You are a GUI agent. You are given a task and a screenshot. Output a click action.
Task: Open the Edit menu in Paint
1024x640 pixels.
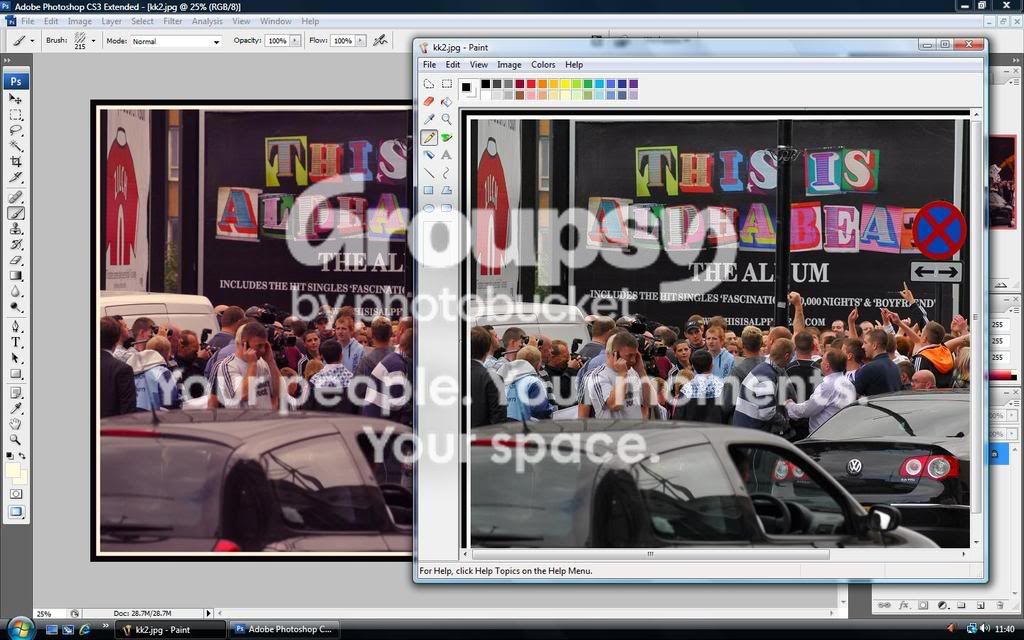click(x=453, y=65)
